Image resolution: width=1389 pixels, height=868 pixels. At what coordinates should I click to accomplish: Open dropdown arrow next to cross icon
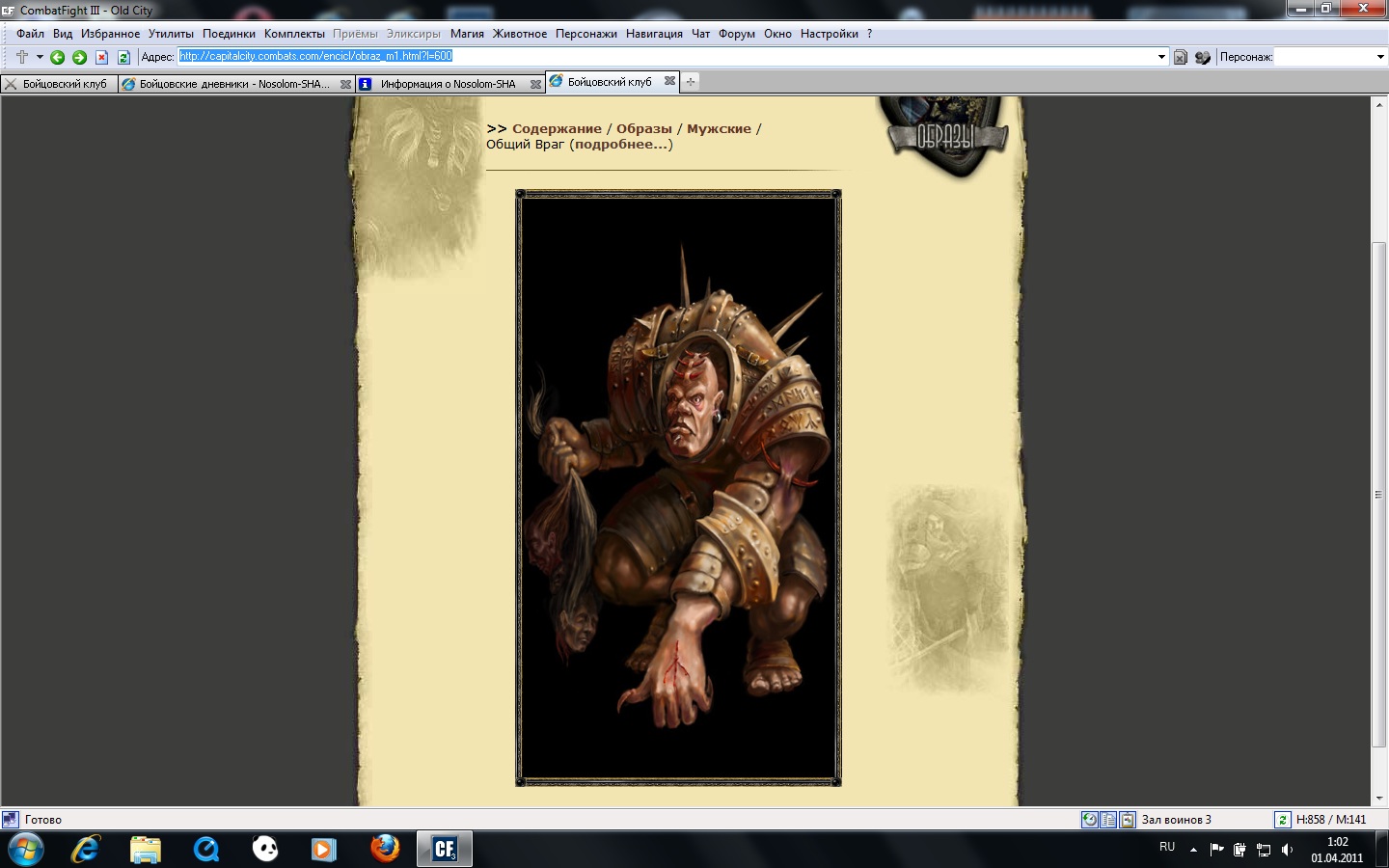point(40,57)
